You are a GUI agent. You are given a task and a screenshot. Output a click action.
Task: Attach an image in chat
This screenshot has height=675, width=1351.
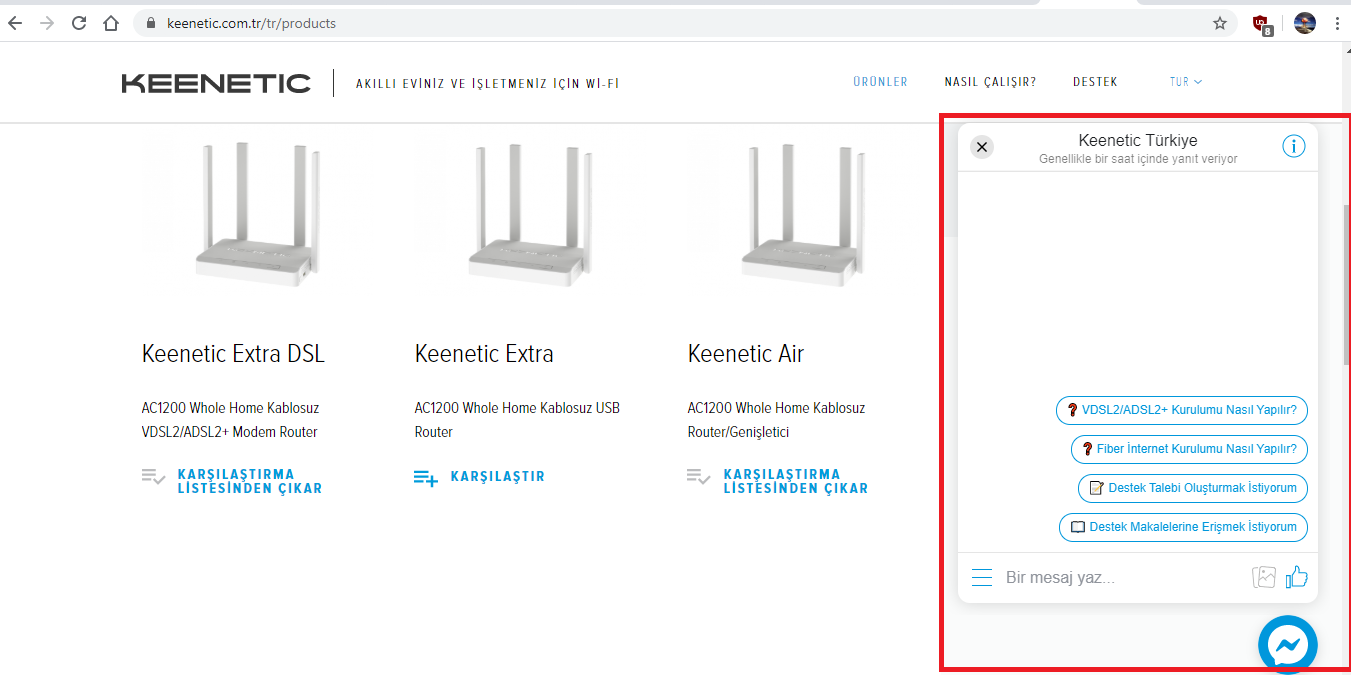point(1264,577)
